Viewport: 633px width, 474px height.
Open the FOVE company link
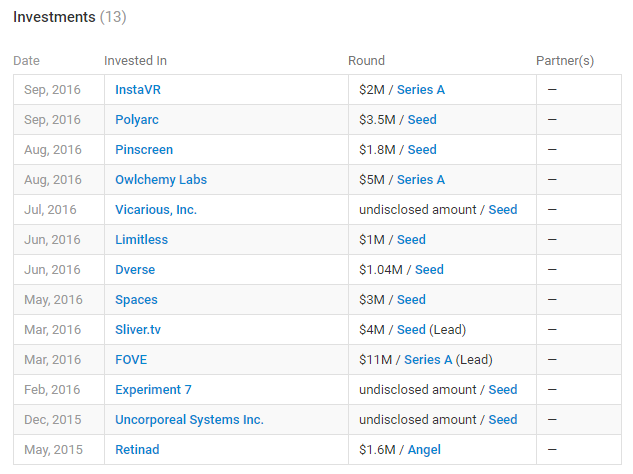tap(131, 360)
